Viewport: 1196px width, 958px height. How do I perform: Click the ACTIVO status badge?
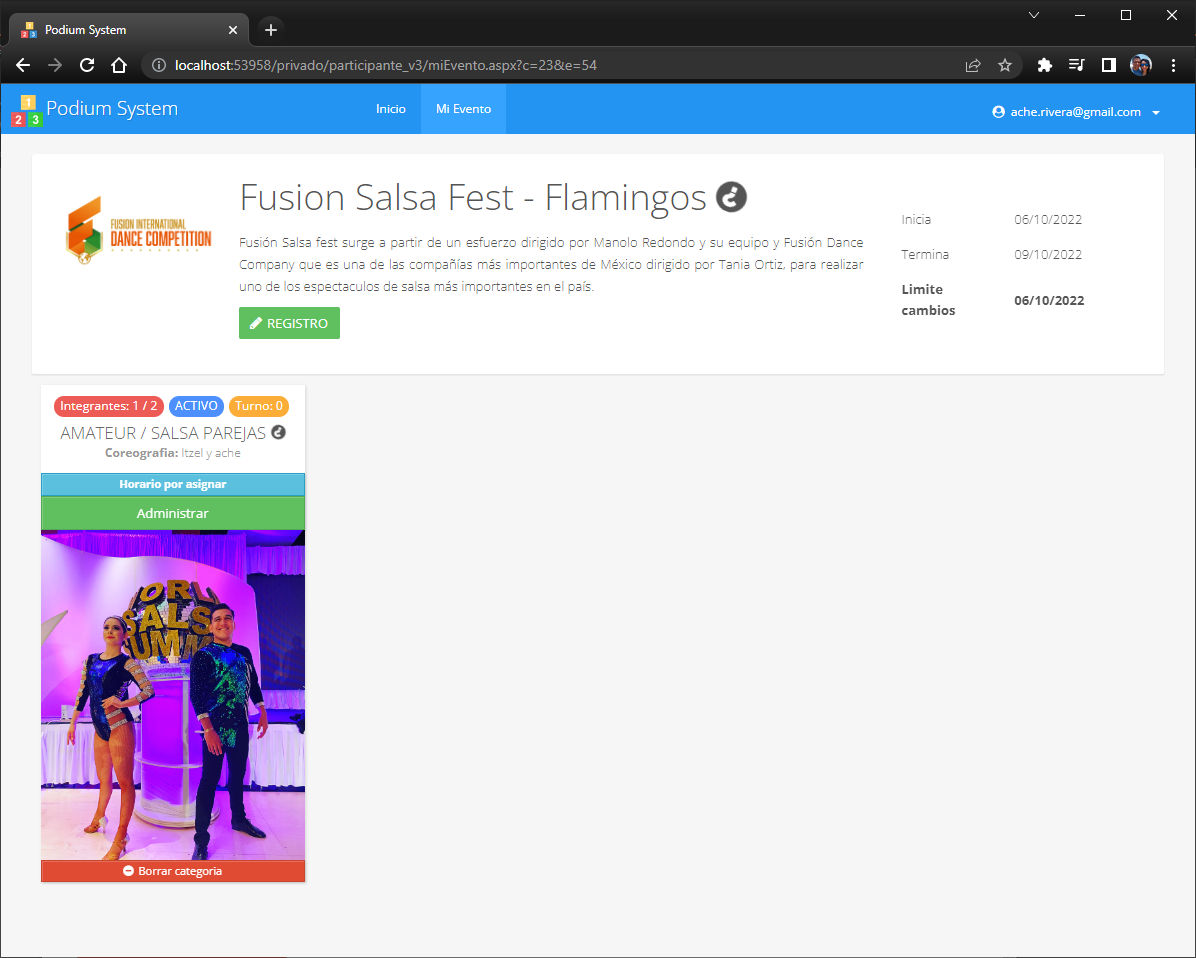196,406
